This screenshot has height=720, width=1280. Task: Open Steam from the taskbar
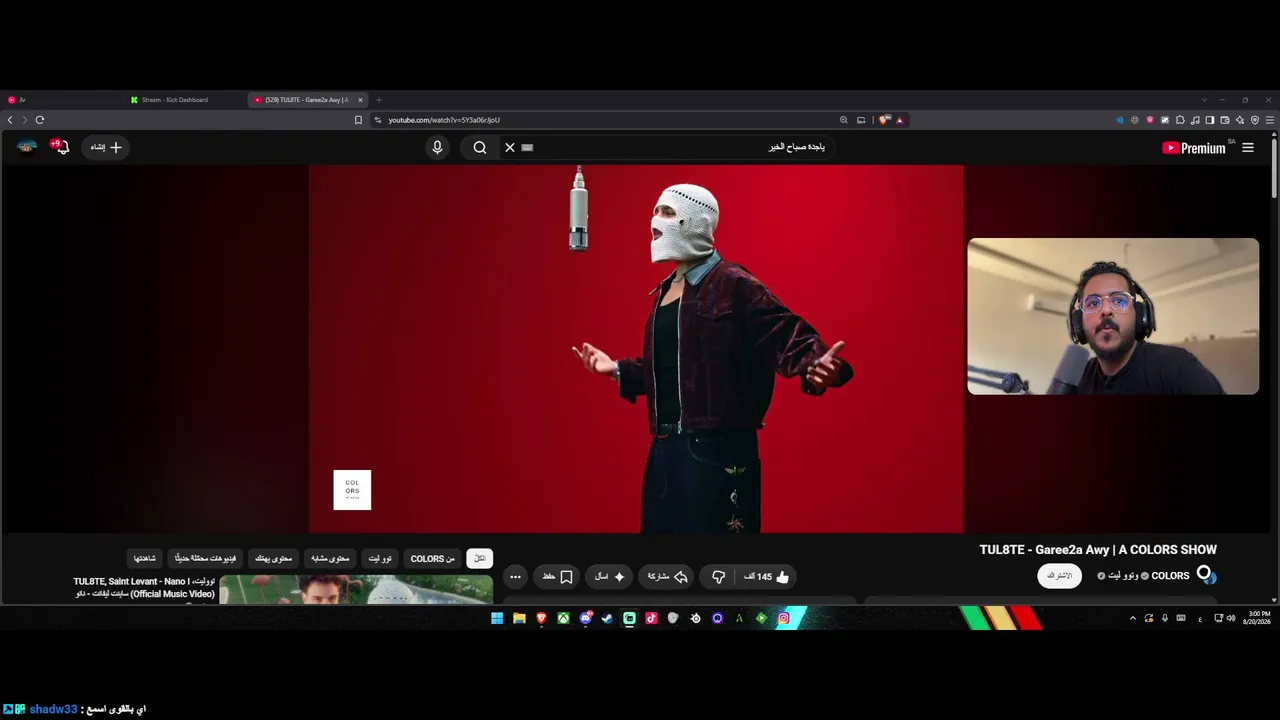click(607, 619)
